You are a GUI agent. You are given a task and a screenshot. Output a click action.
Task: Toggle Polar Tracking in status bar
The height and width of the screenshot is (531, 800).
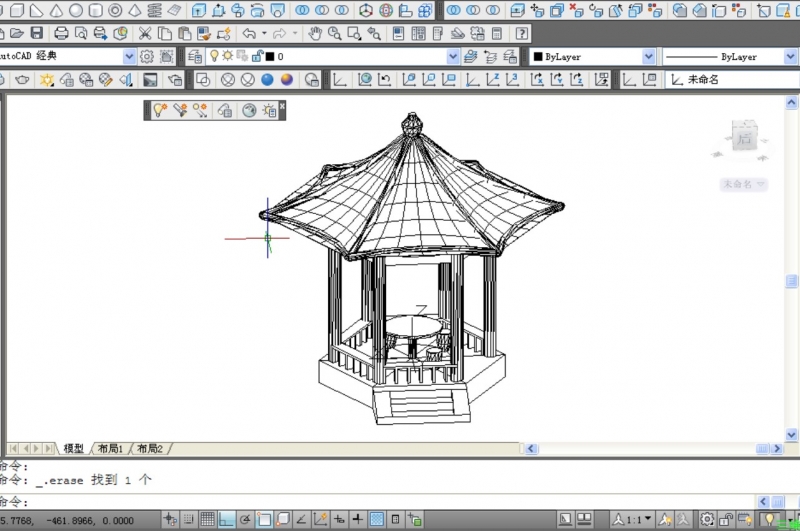[x=245, y=520]
